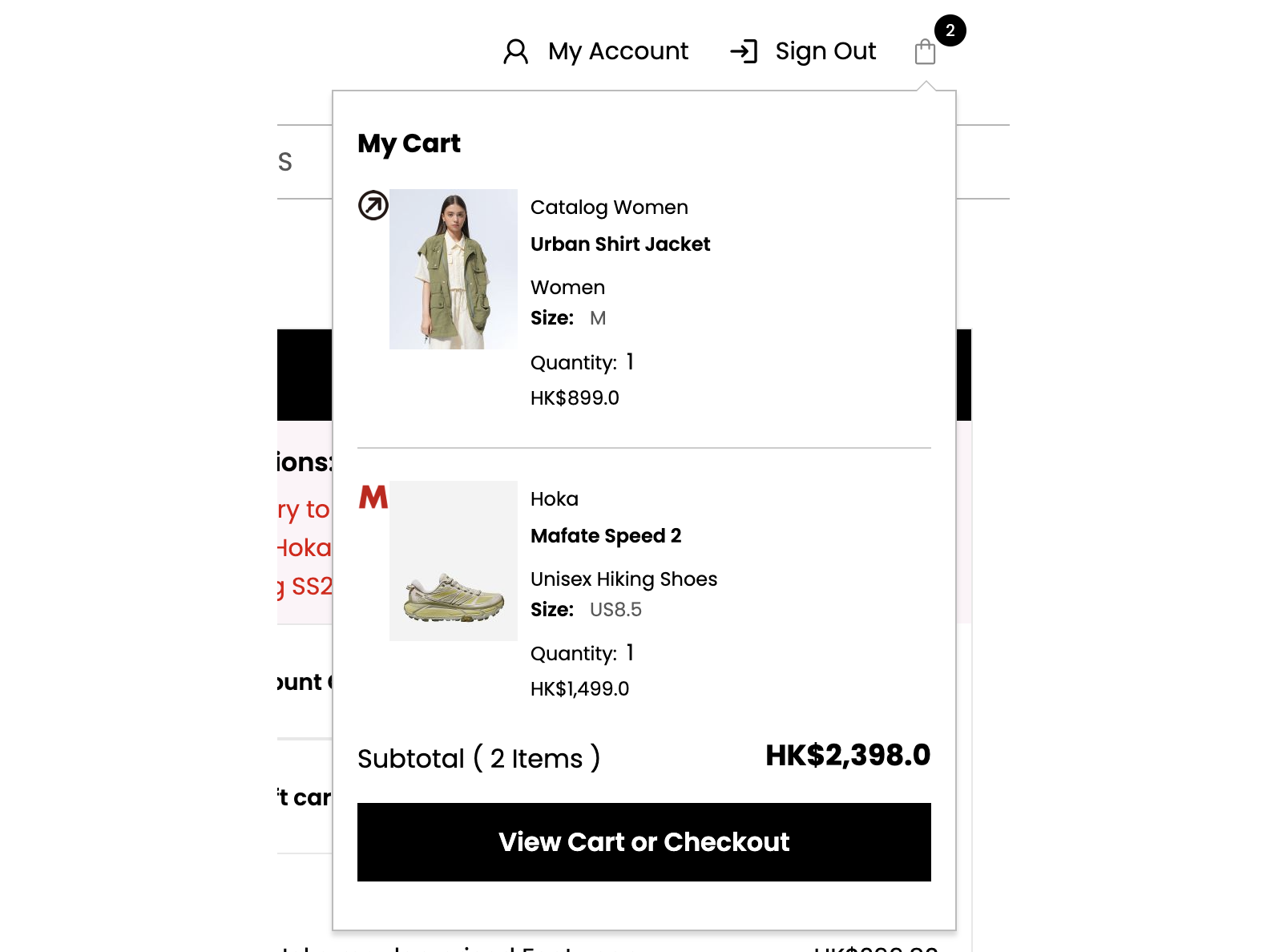The image size is (1287, 952).
Task: Click the Catalog brand arrow logo
Action: pyautogui.click(x=373, y=205)
